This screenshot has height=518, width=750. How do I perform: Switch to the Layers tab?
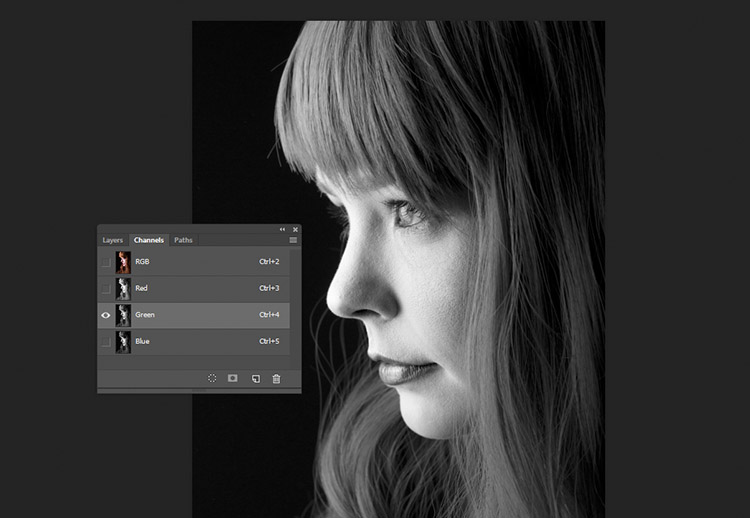[113, 240]
